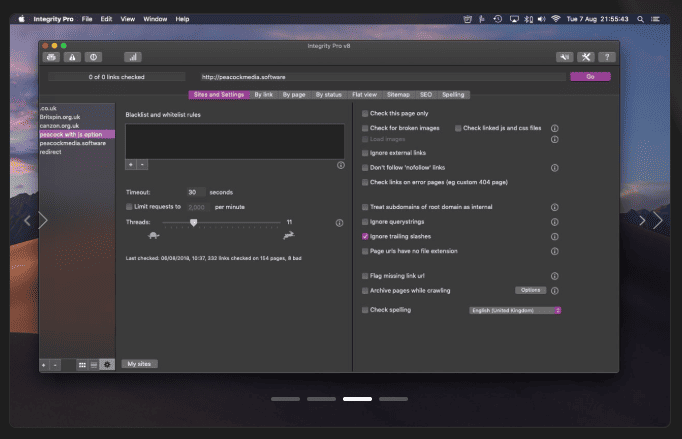This screenshot has height=439, width=682.
Task: Switch to the By link tab
Action: click(264, 95)
